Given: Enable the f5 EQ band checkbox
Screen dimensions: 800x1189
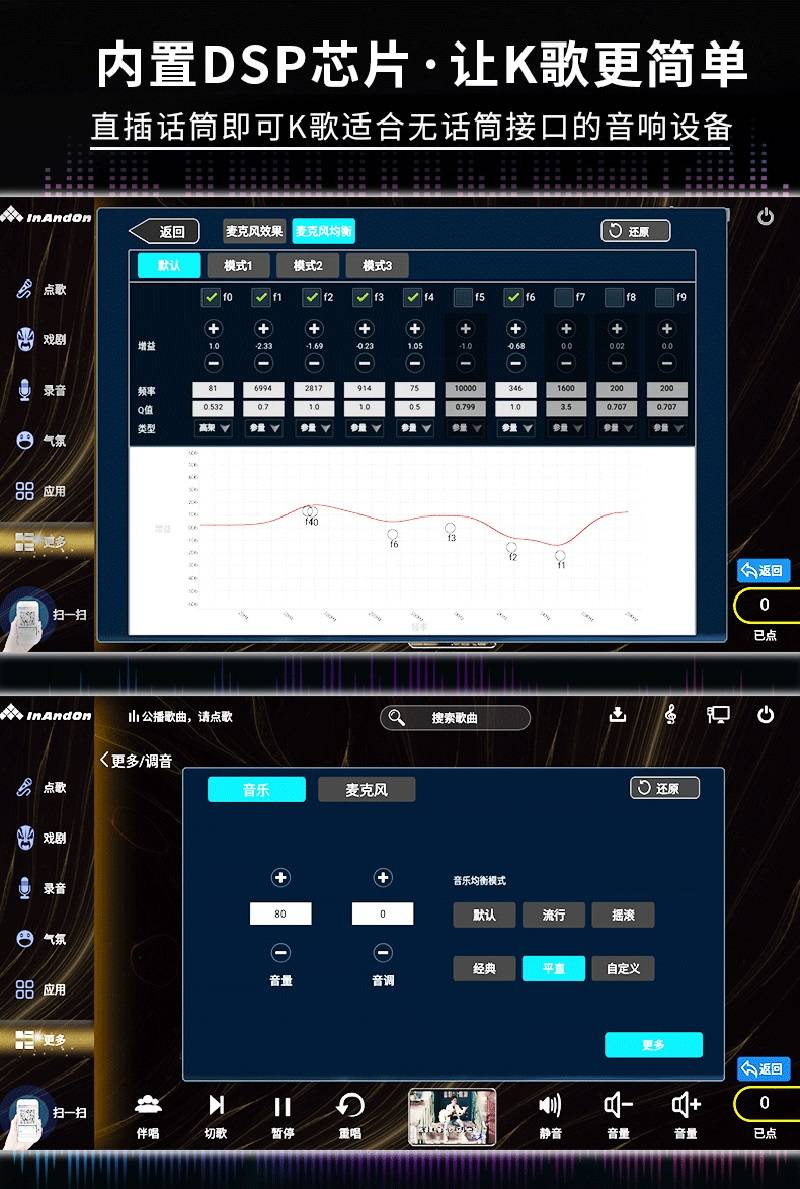Looking at the screenshot, I should pos(463,297).
